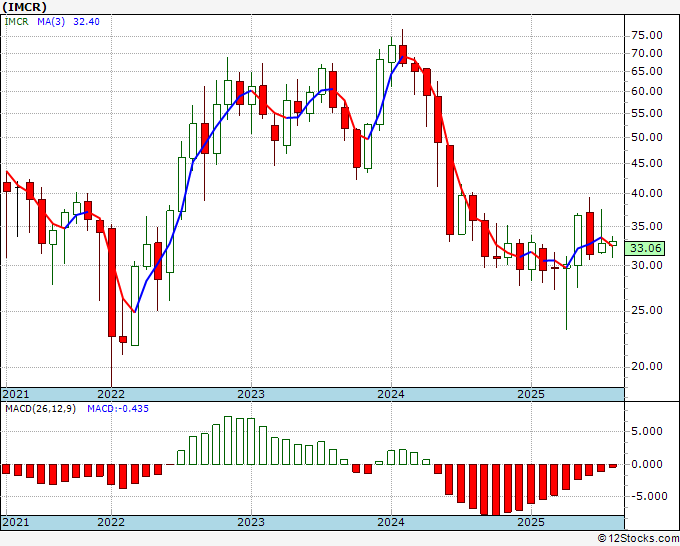Click the 75.00 price axis label
Viewport: 680px width, 546px height.
[647, 36]
